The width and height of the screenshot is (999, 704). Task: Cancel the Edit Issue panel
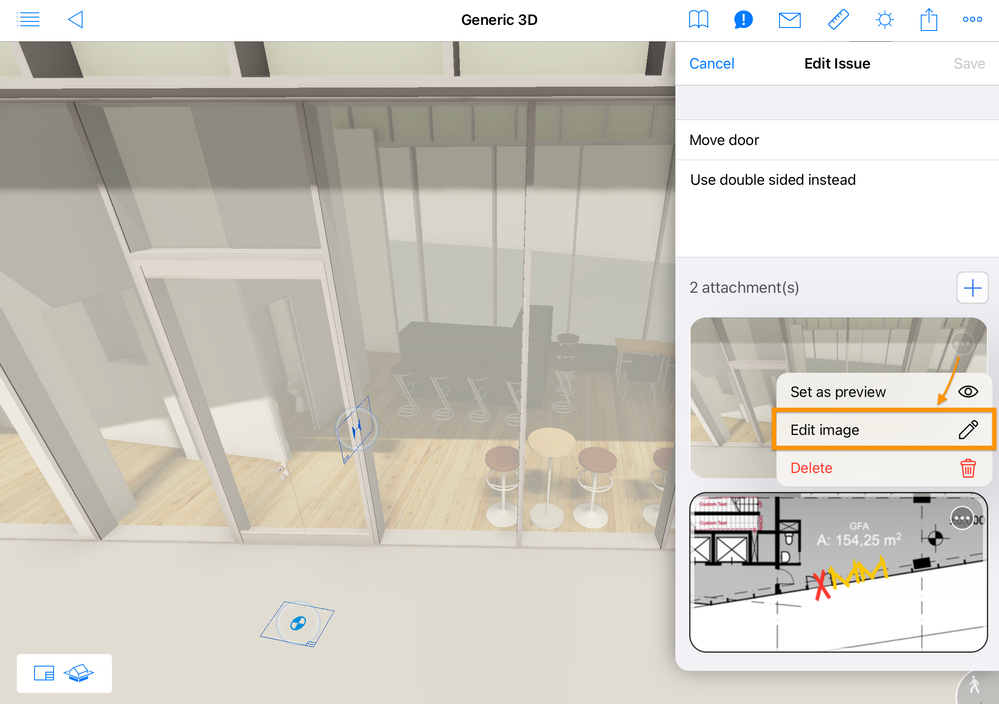point(712,64)
